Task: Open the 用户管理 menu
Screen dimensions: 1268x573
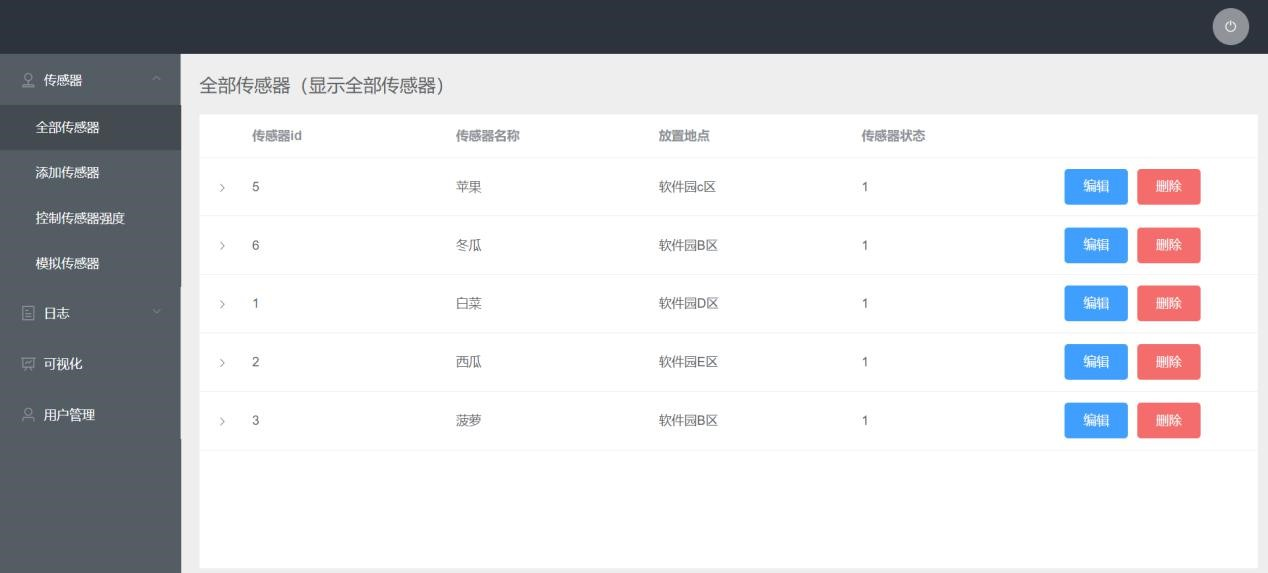Action: 90,415
